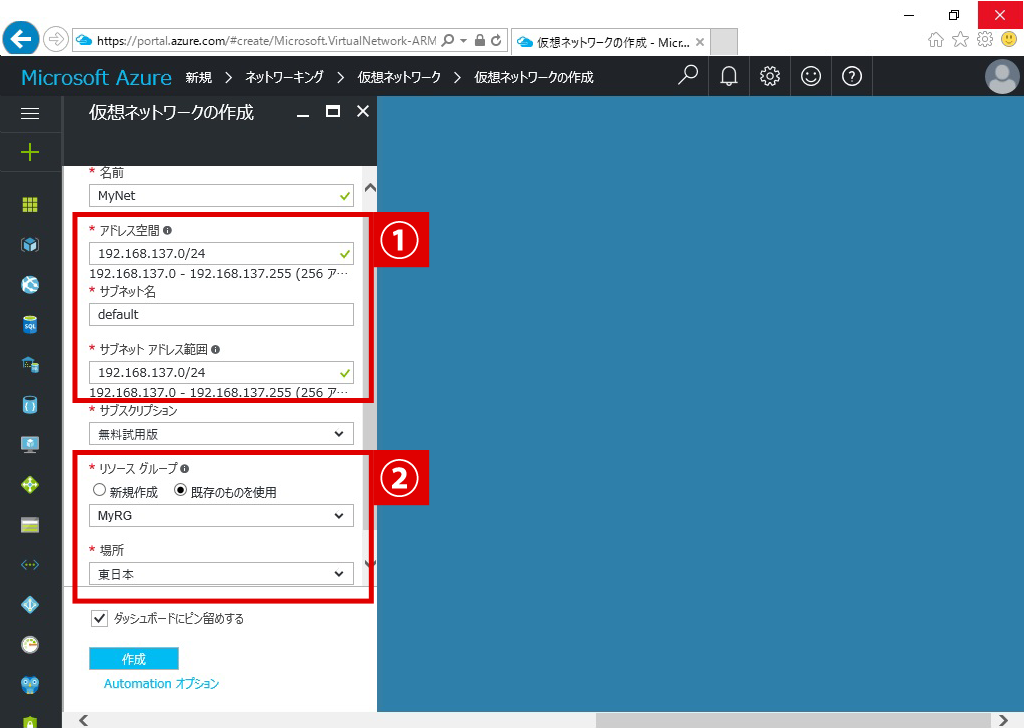Open the user account avatar
The height and width of the screenshot is (728, 1024).
tap(1002, 76)
